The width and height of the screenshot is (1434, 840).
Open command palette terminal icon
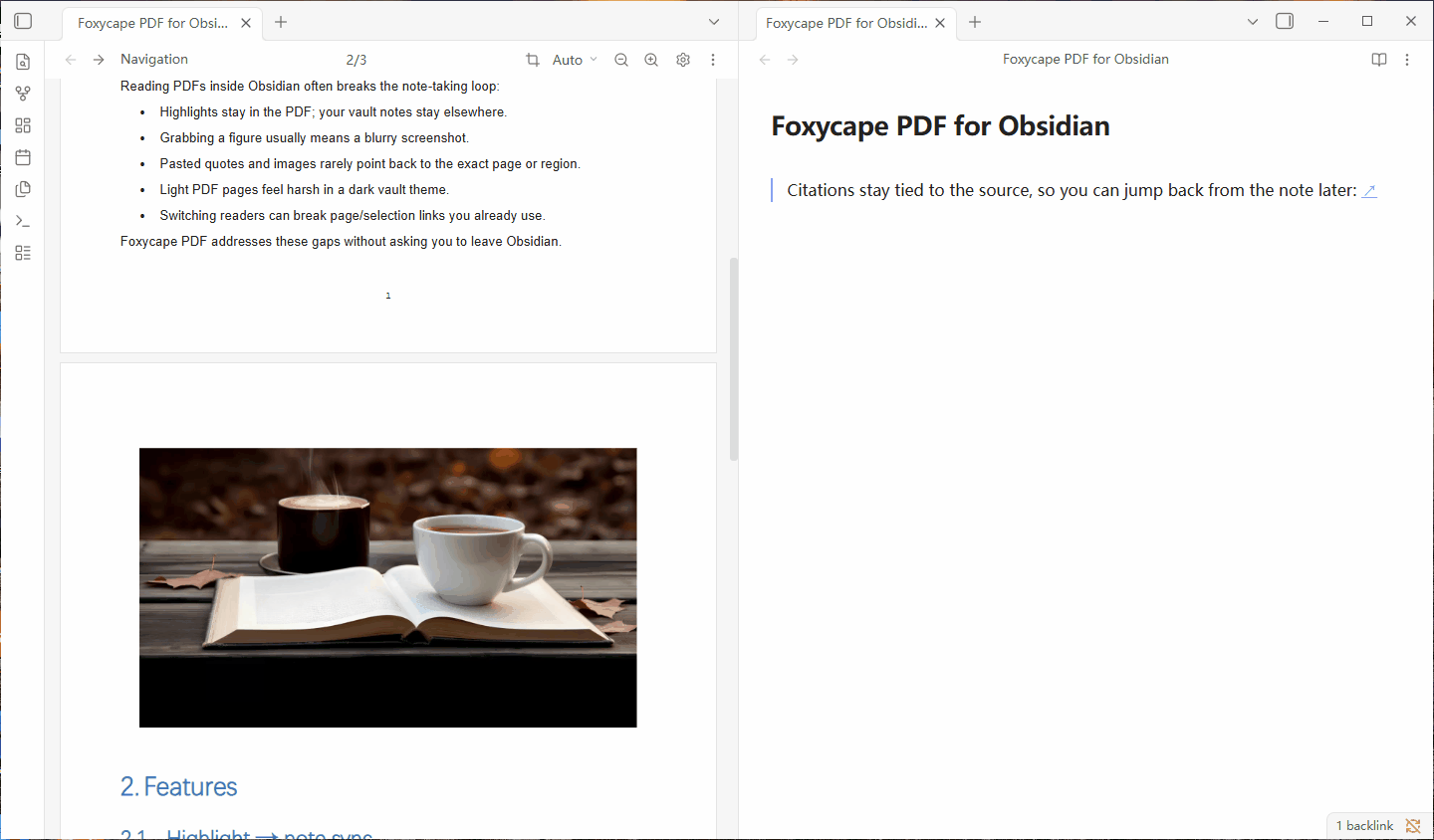[x=23, y=221]
